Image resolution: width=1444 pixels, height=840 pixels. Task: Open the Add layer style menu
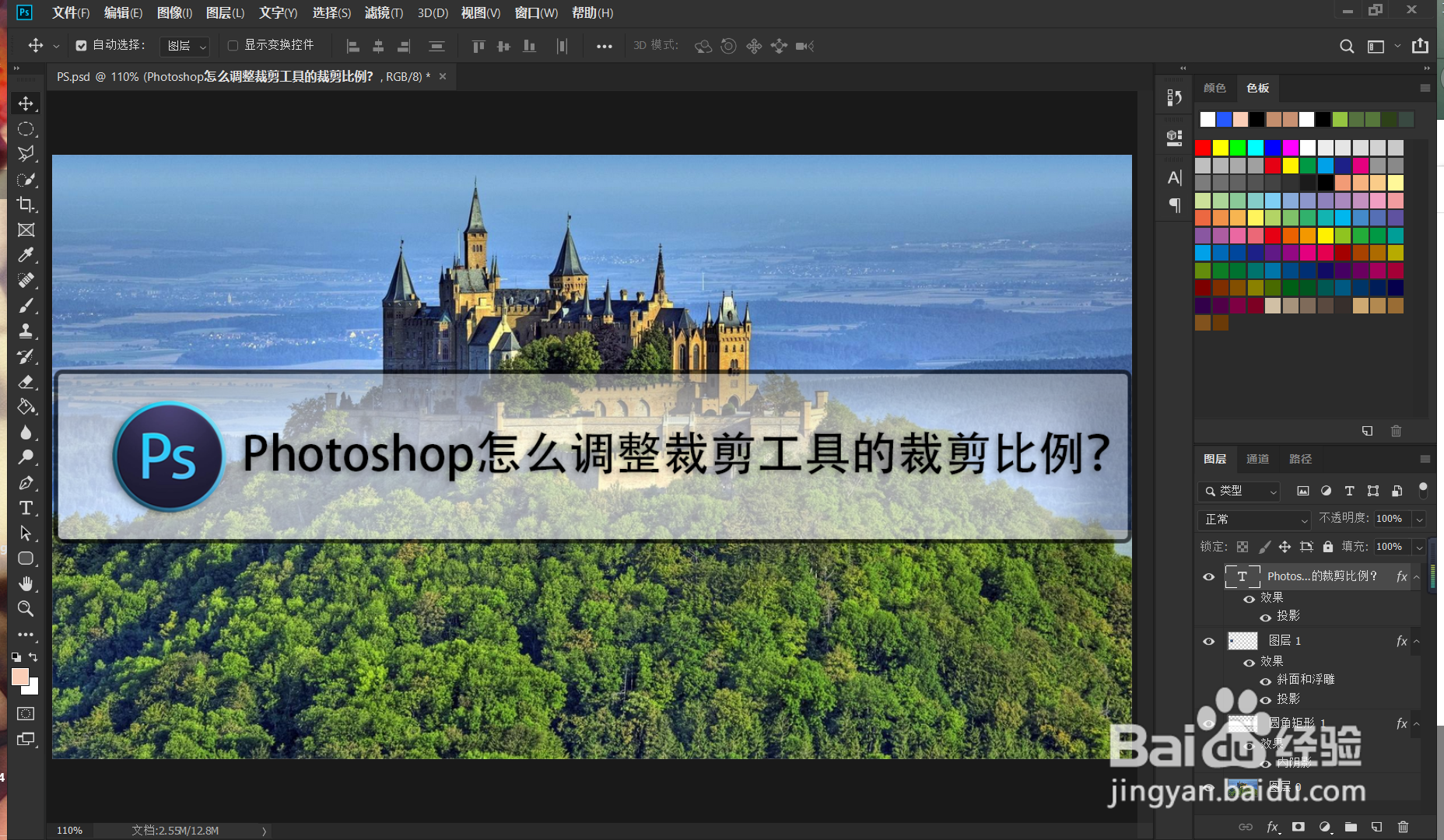(x=1272, y=827)
